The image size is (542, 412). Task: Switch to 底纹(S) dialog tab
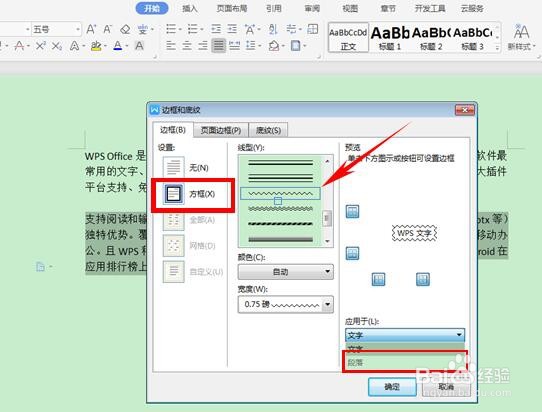[x=268, y=130]
